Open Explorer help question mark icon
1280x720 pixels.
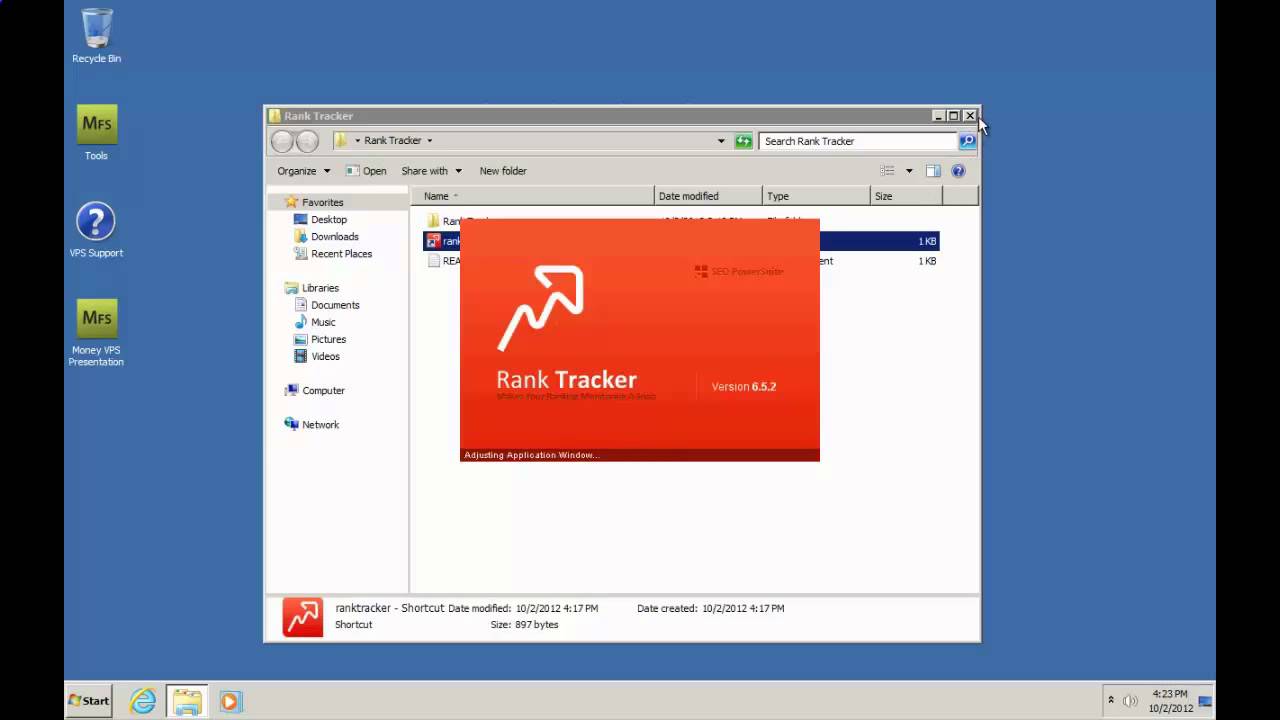tap(958, 171)
